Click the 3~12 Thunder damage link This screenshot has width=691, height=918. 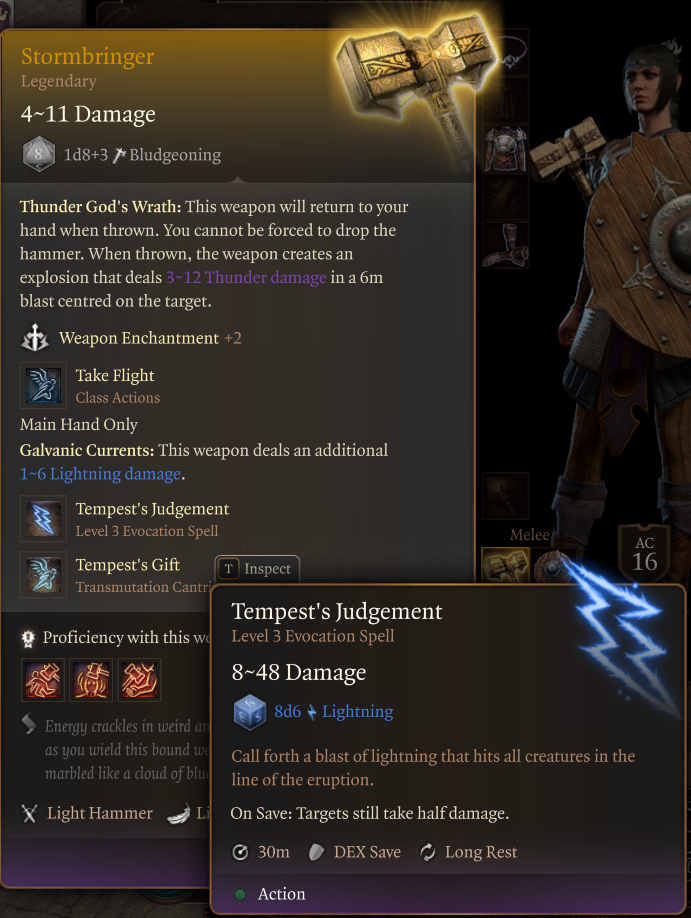[x=246, y=278]
